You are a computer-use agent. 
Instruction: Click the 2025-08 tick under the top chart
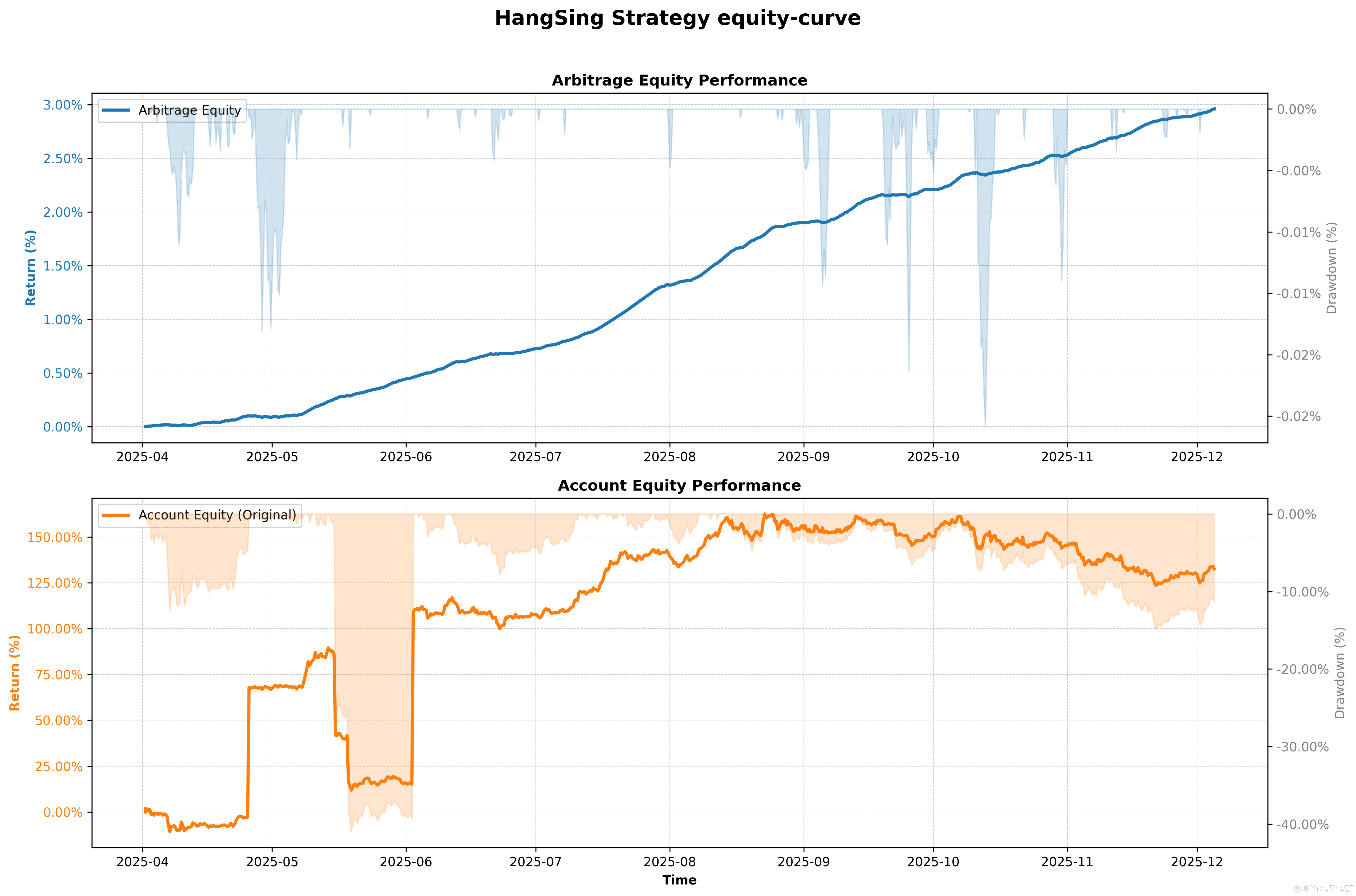click(x=669, y=457)
